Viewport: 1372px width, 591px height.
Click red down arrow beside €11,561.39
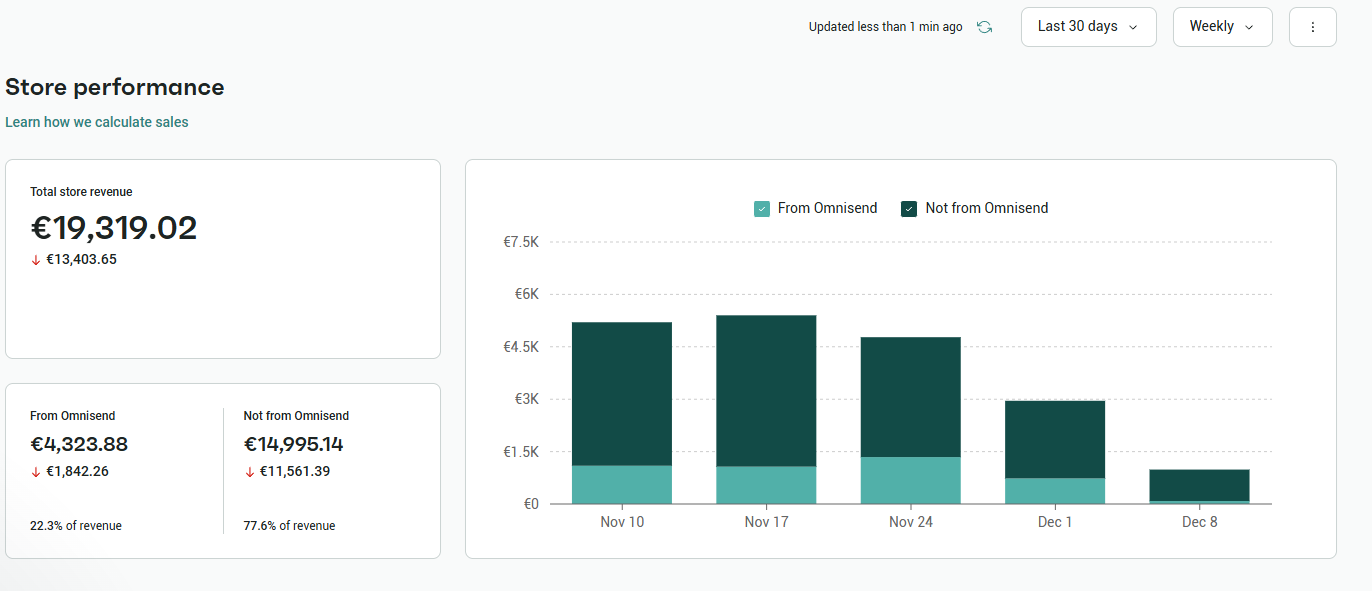(x=250, y=472)
